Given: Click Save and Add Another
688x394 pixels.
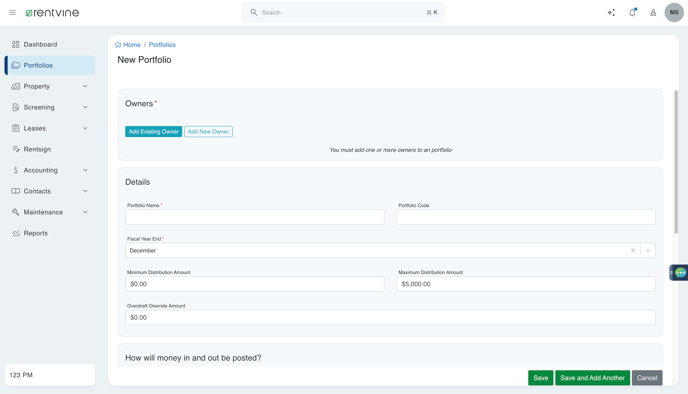Looking at the screenshot, I should click(592, 378).
